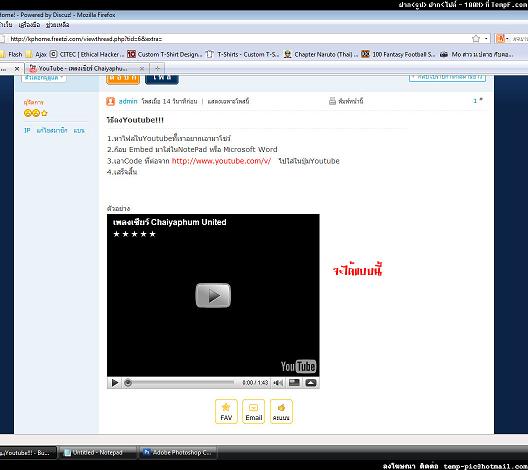Image resolution: width=528 pixels, height=470 pixels.
Task: Click the video title Chaiyaphum United
Action: coord(170,222)
